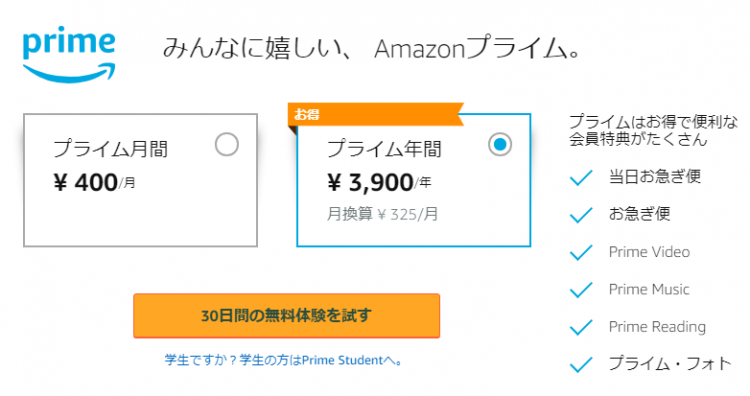The image size is (750, 396).
Task: Click checkmark beside Prime Music
Action: tap(581, 289)
